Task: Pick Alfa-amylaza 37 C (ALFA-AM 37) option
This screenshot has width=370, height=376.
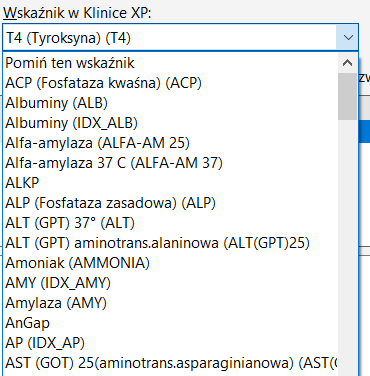Action: point(171,163)
